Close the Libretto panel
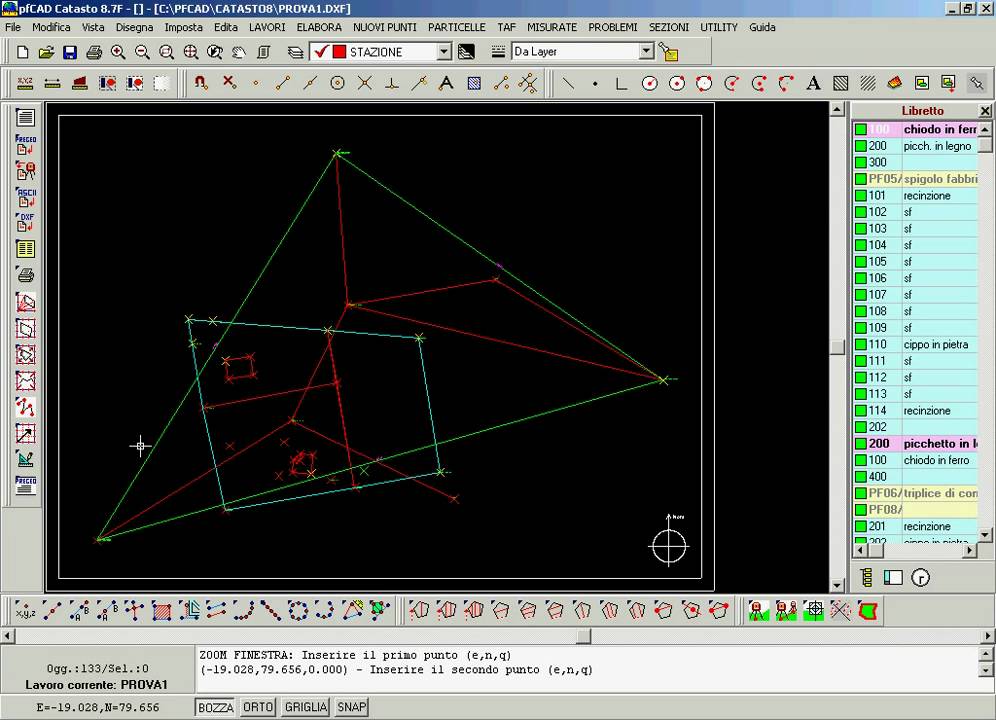This screenshot has height=720, width=996. coord(985,111)
